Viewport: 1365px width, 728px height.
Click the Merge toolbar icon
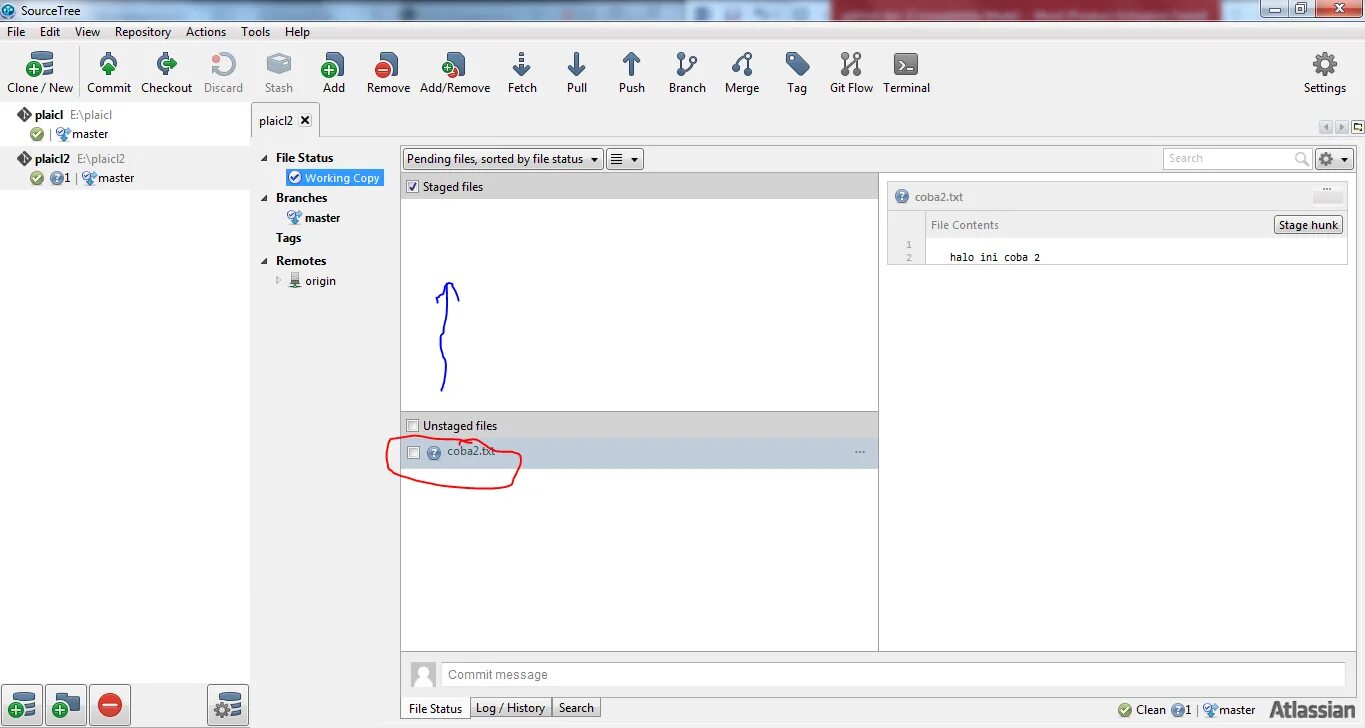coord(742,72)
